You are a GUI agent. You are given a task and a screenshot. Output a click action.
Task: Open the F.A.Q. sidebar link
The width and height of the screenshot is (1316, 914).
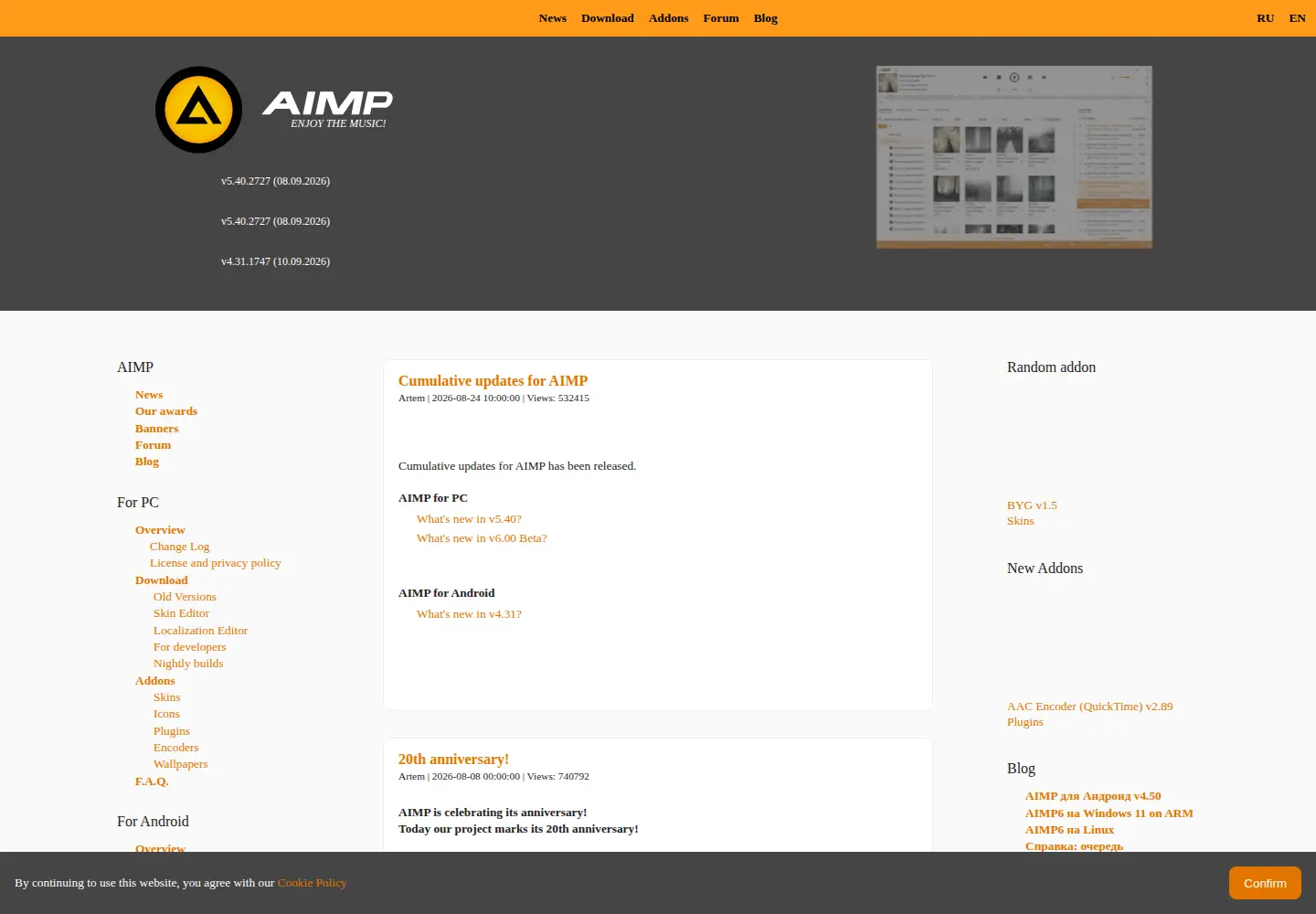click(x=152, y=781)
